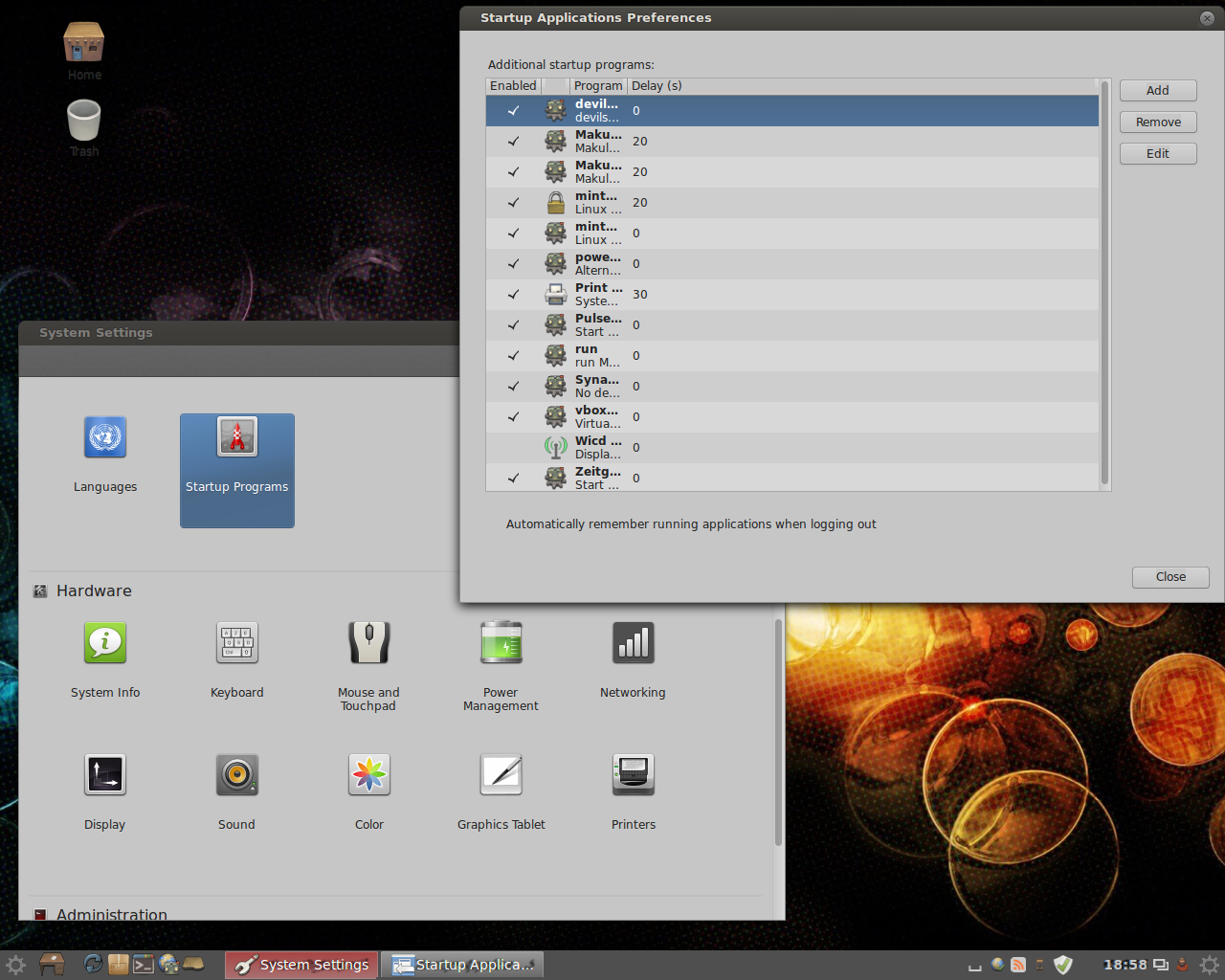Click the Home desktop icon
1225x980 pixels.
pyautogui.click(x=84, y=52)
